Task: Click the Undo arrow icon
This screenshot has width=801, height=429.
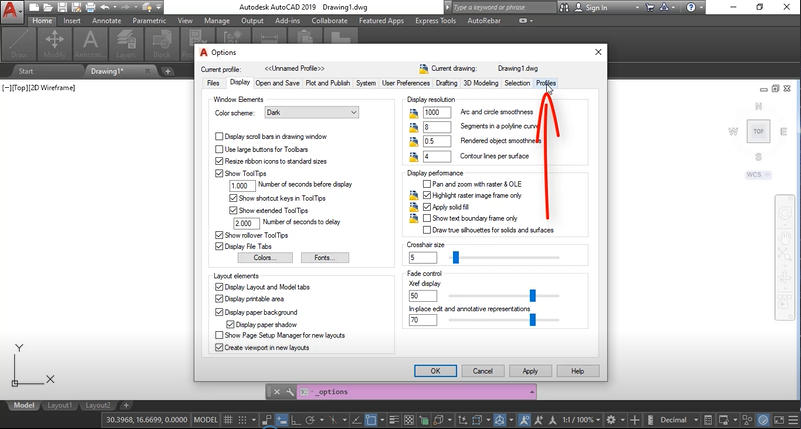Action: pyautogui.click(x=105, y=7)
